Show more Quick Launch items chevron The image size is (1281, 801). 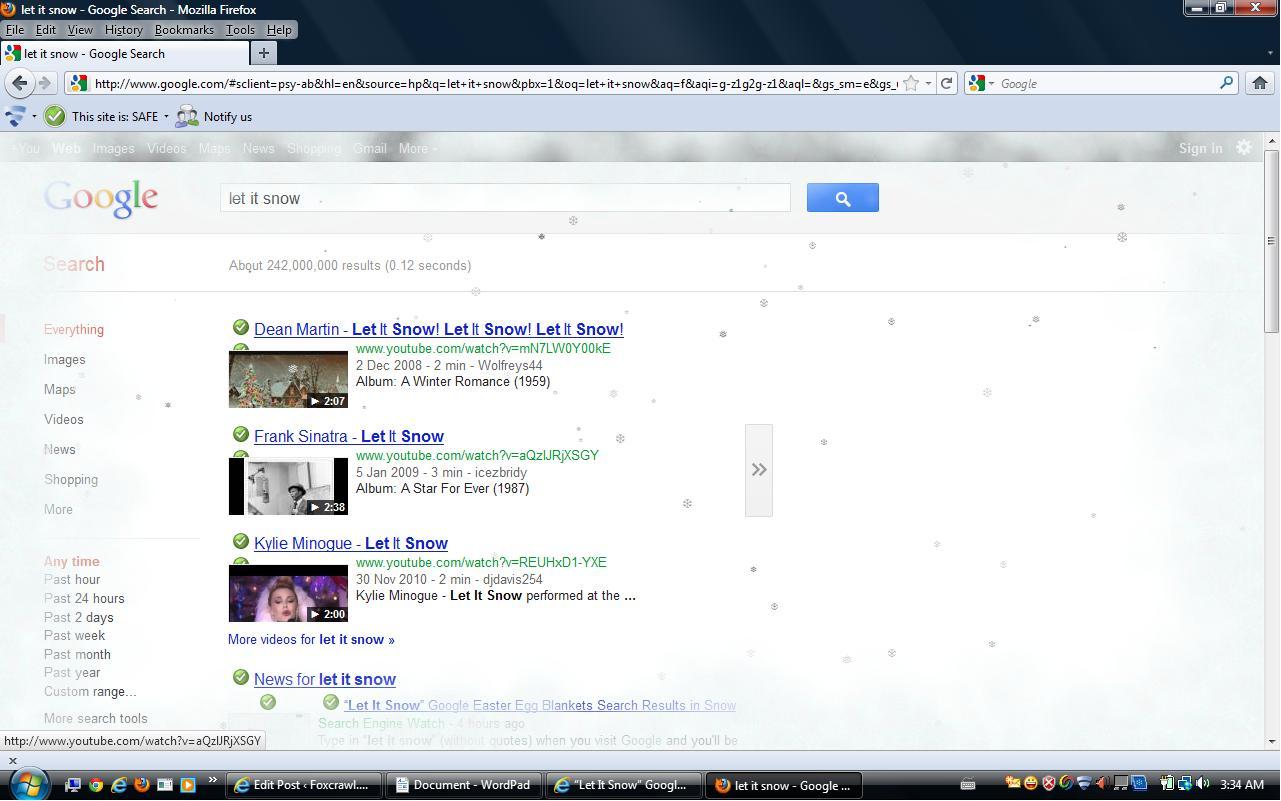(x=212, y=781)
